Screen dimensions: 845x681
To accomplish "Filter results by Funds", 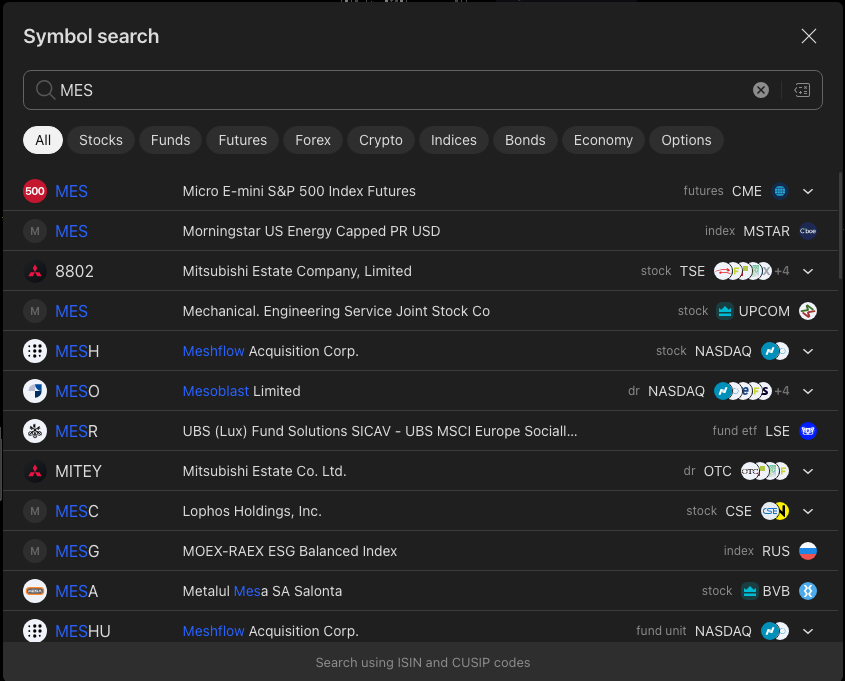I will coord(170,140).
